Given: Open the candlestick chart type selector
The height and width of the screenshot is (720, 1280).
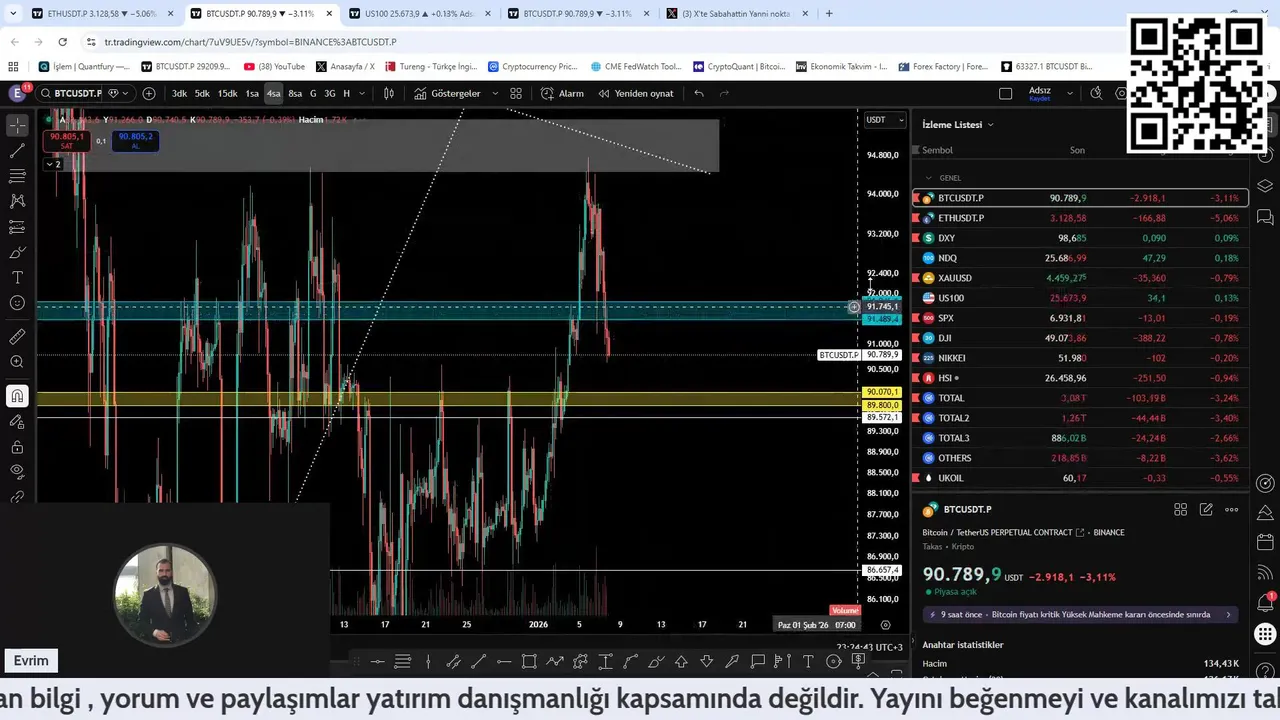Looking at the screenshot, I should pos(389,93).
